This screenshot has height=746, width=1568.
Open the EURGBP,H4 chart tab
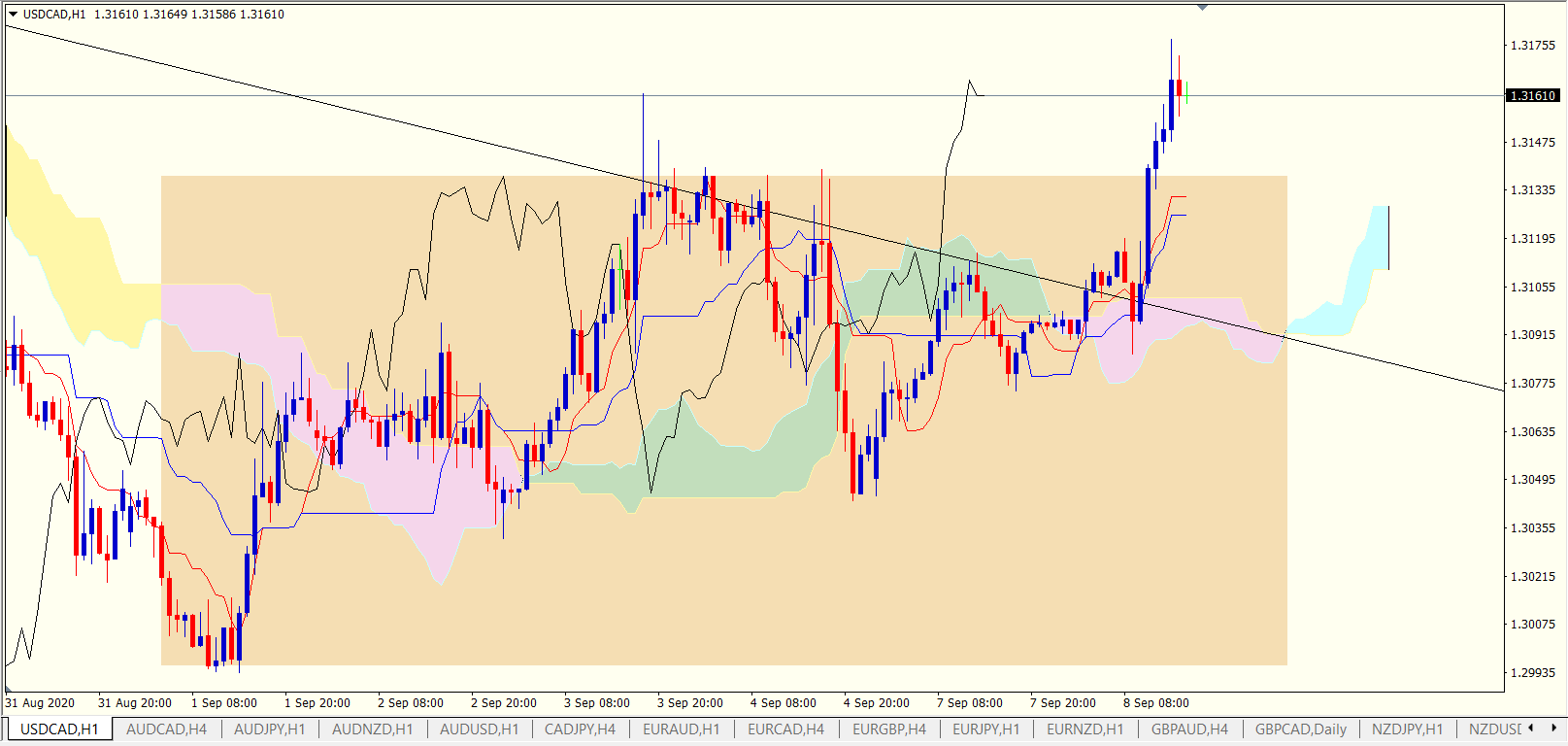coord(888,729)
